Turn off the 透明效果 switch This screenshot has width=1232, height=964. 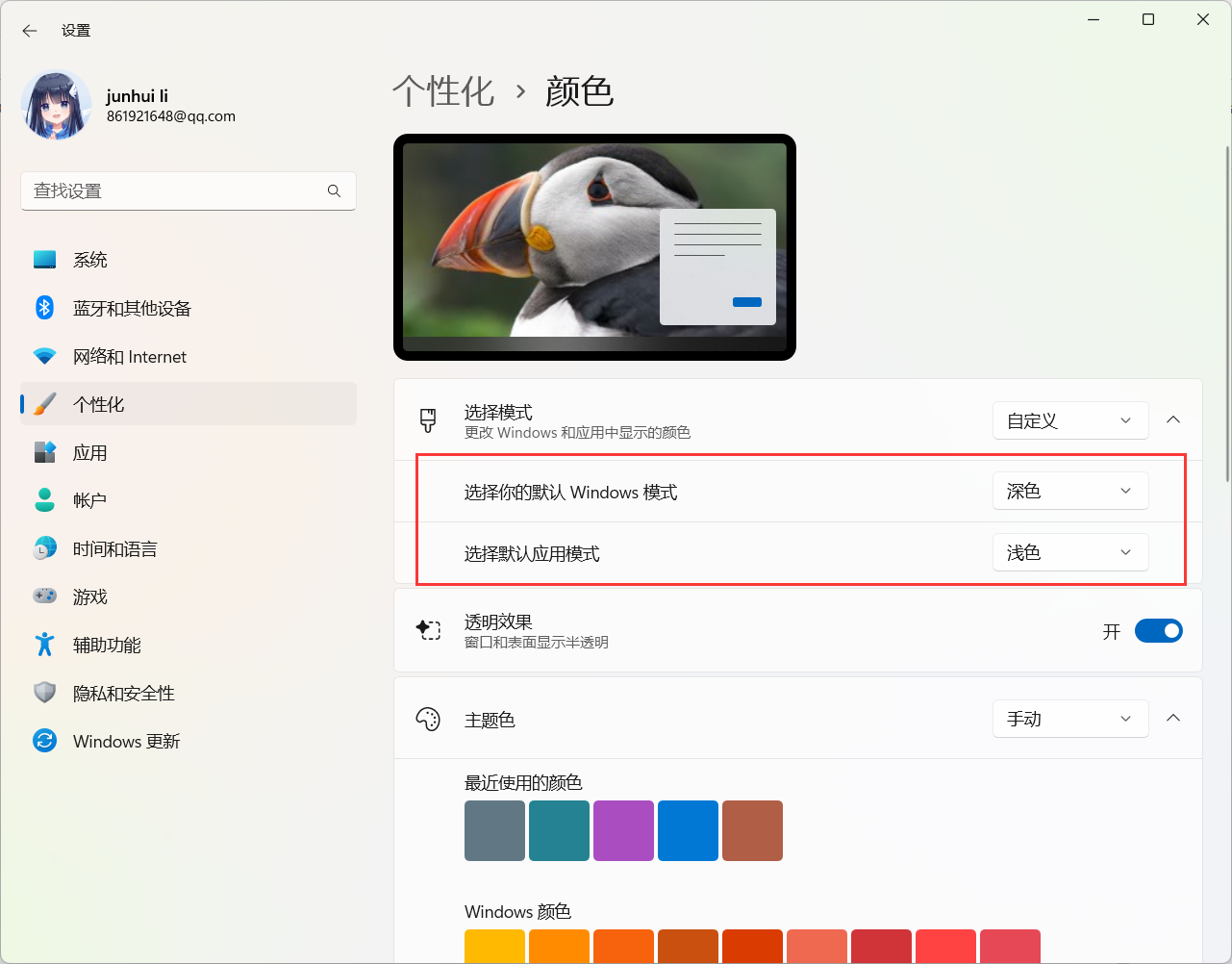pos(1159,631)
